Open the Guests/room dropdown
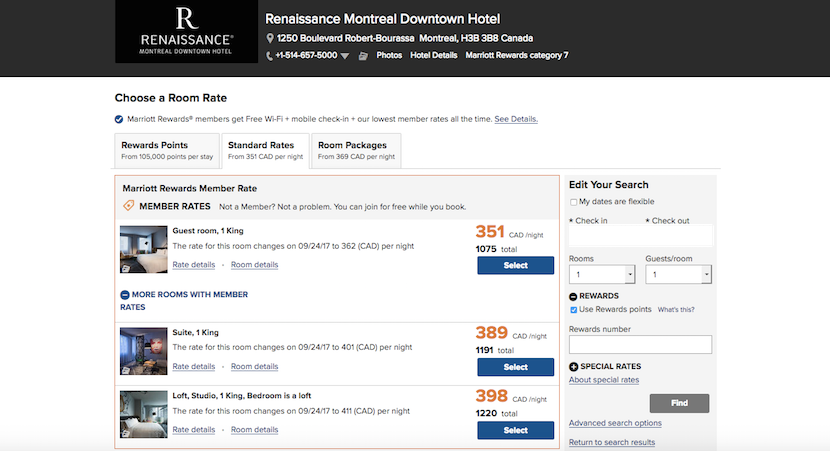Image resolution: width=830 pixels, height=451 pixels. 678,274
